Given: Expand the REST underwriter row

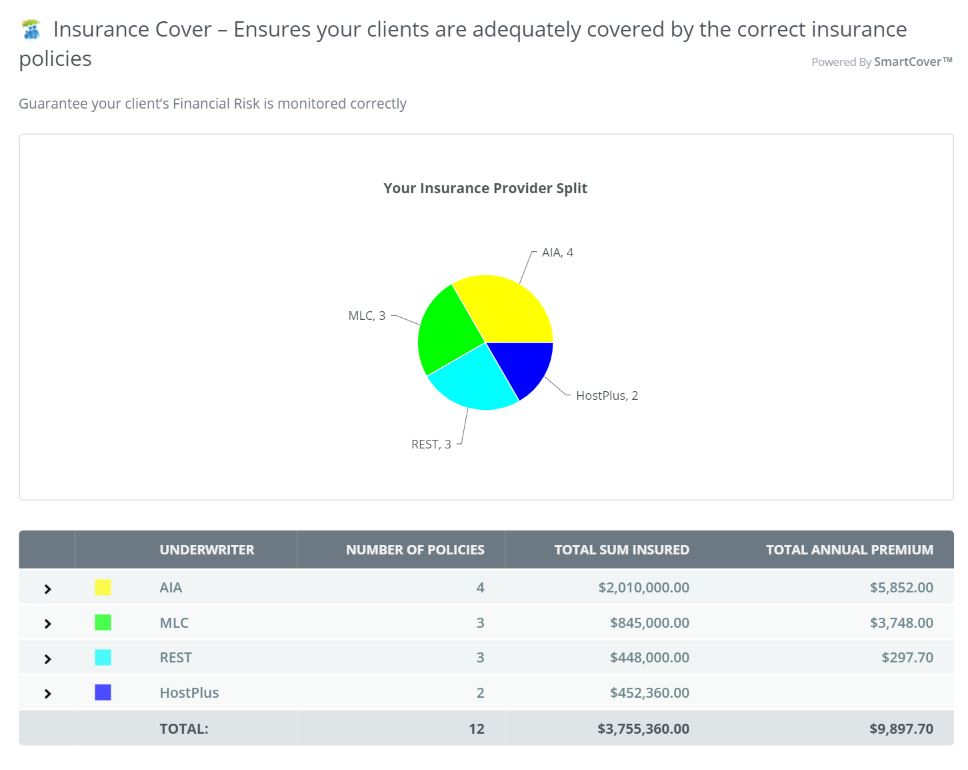Looking at the screenshot, I should coord(47,659).
